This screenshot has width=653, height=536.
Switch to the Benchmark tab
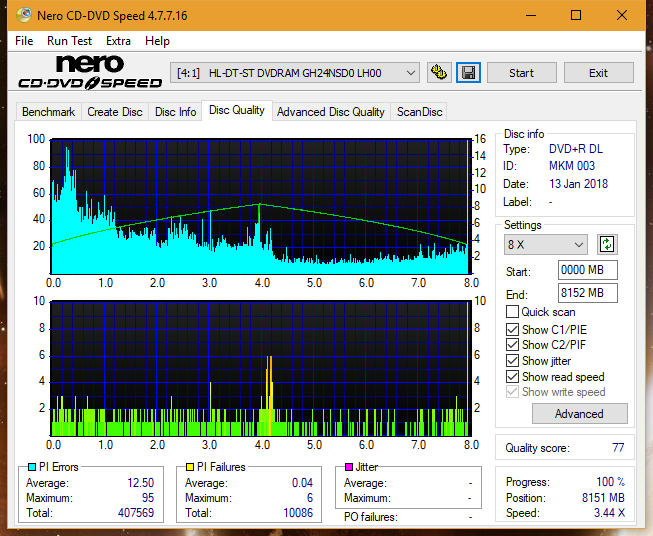(x=48, y=112)
